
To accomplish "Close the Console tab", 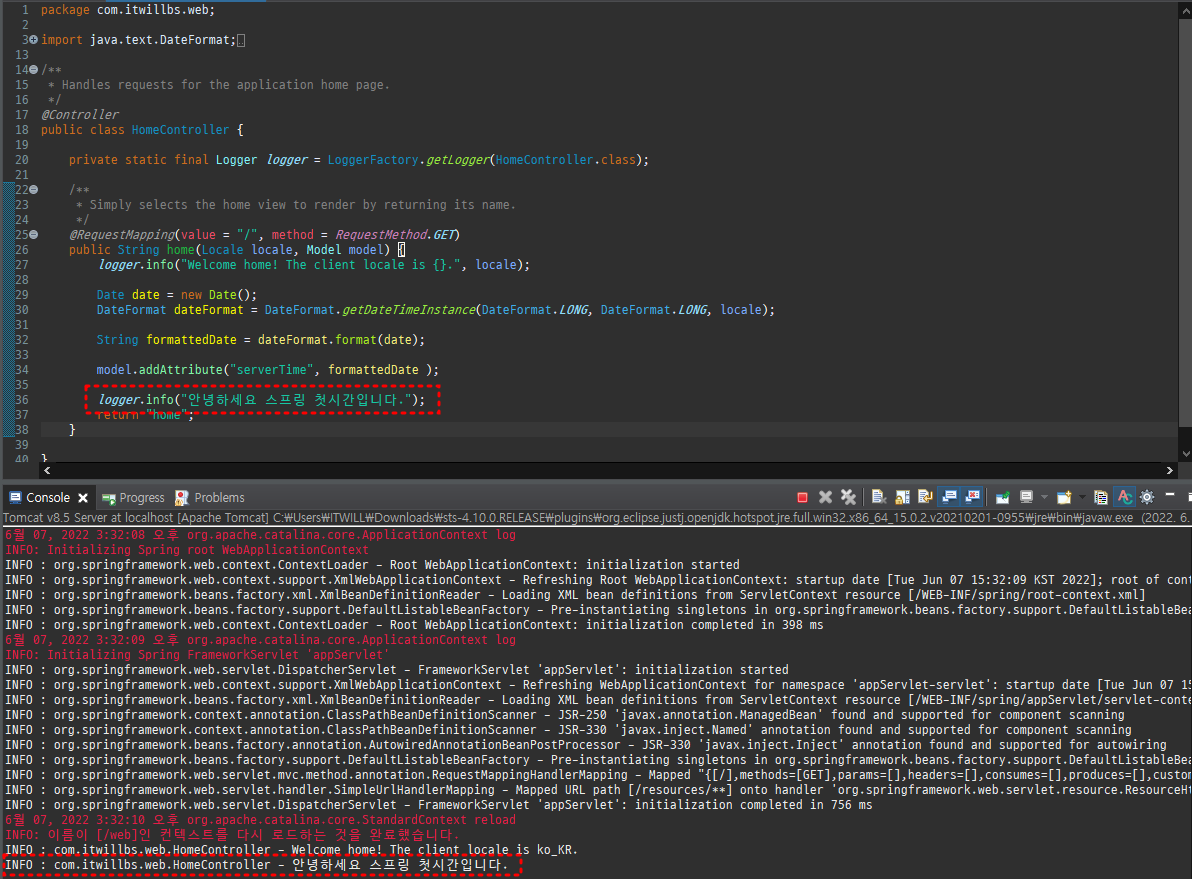I will pos(83,498).
